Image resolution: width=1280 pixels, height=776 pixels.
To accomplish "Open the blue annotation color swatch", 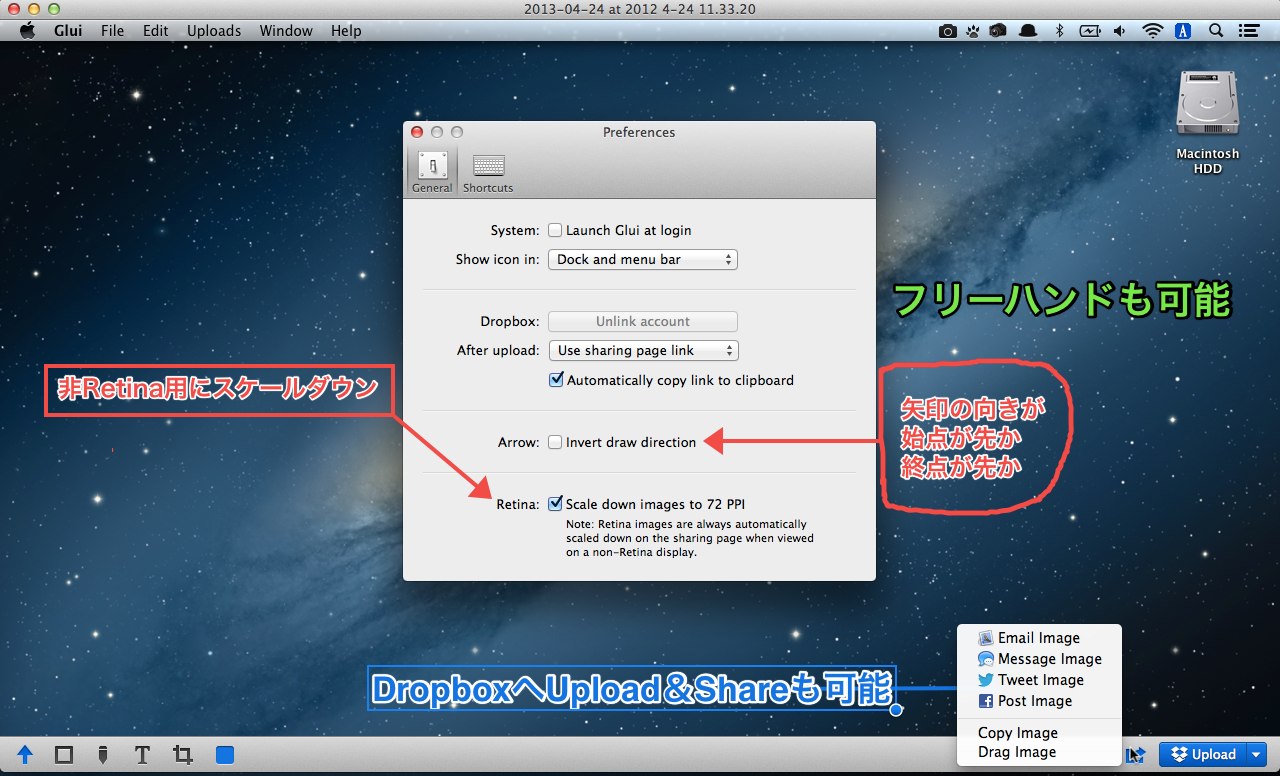I will point(225,755).
